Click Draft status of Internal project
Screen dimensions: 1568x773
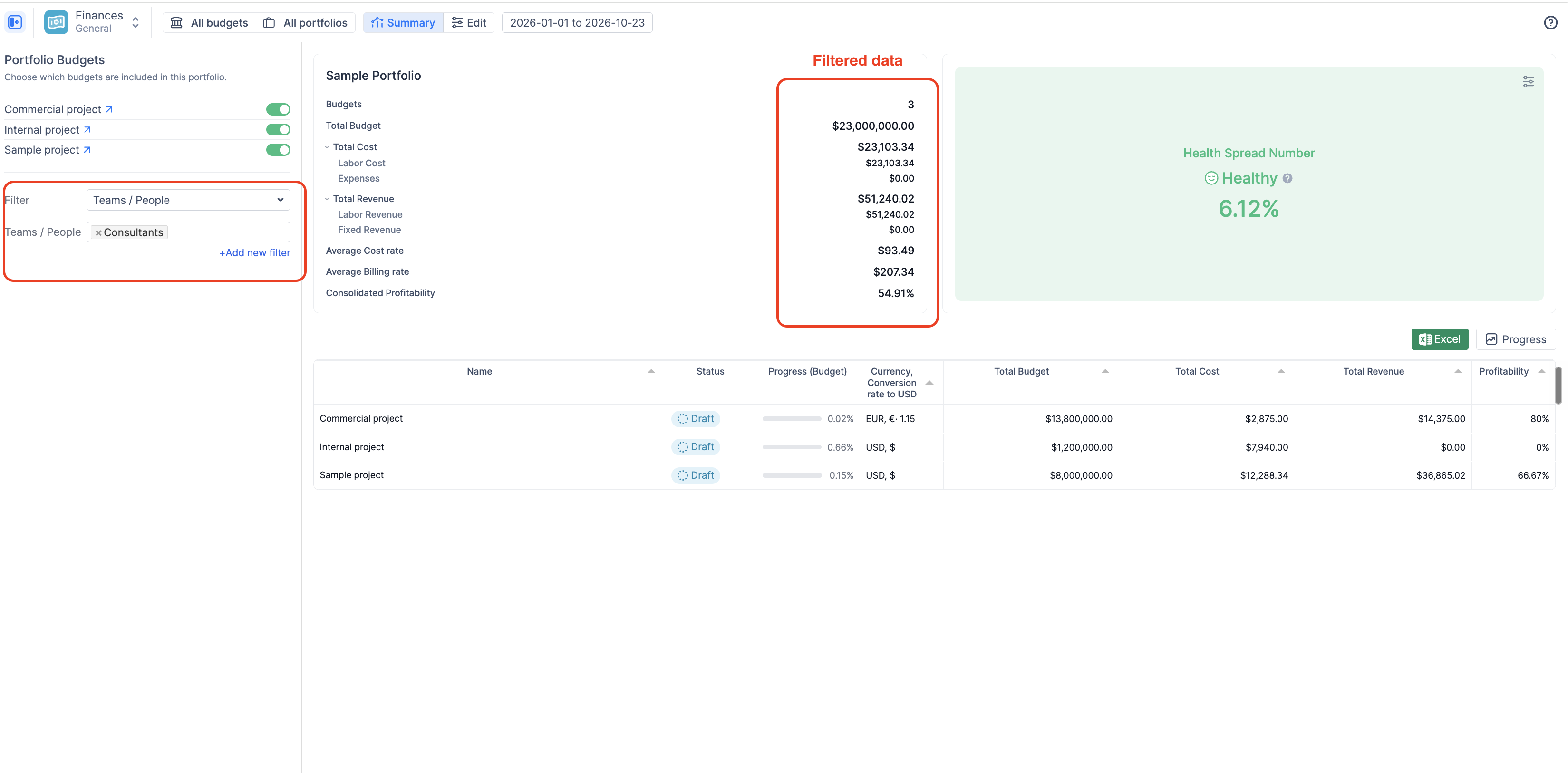[696, 447]
